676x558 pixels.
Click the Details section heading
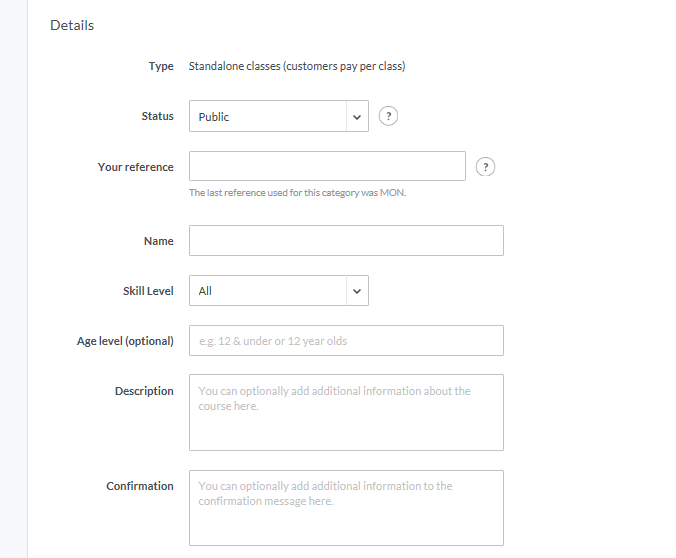72,25
